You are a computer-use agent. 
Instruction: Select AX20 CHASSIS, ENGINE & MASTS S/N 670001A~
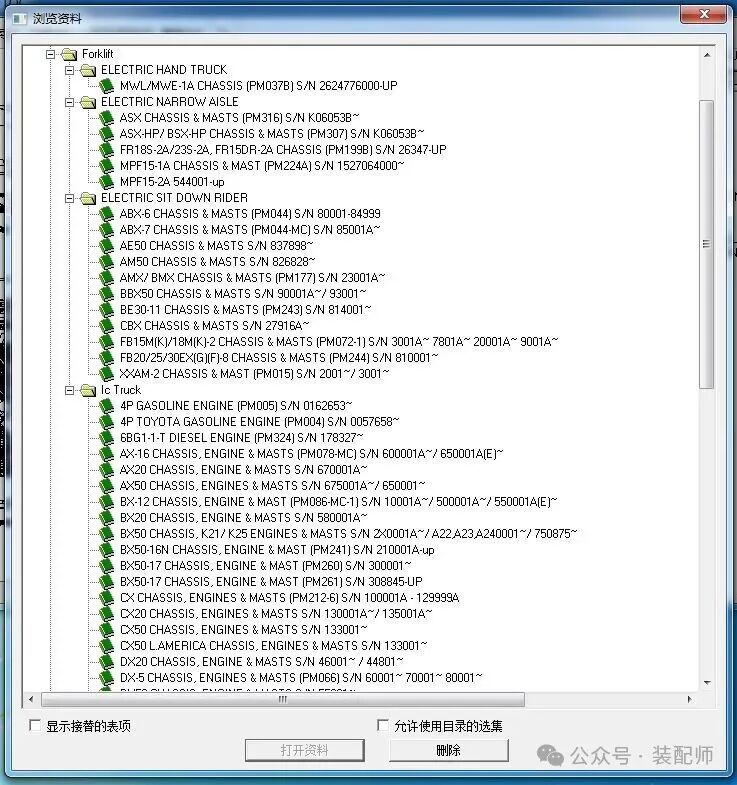pos(243,470)
